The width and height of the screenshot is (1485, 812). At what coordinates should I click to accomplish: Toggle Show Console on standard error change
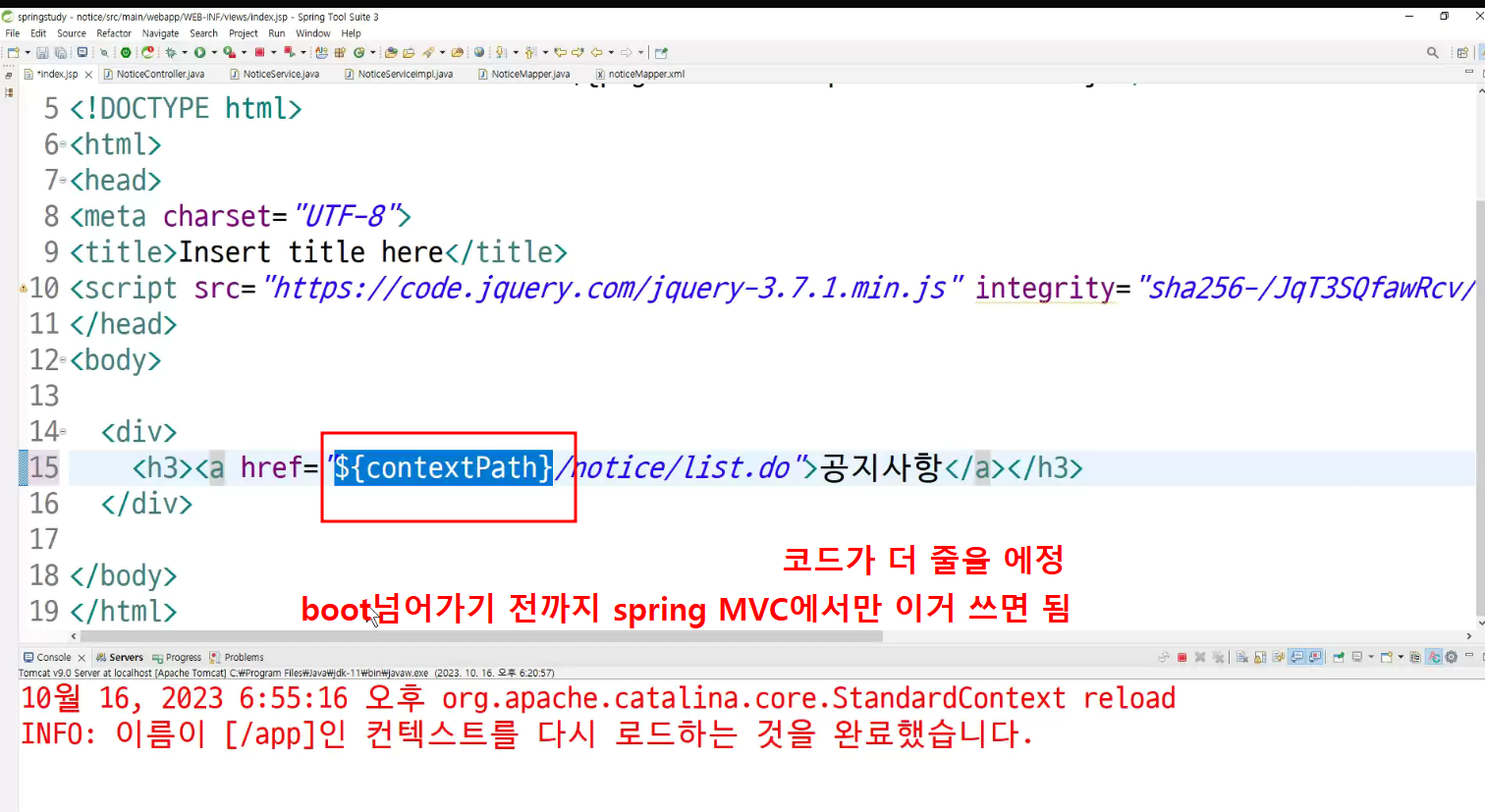pos(1315,658)
